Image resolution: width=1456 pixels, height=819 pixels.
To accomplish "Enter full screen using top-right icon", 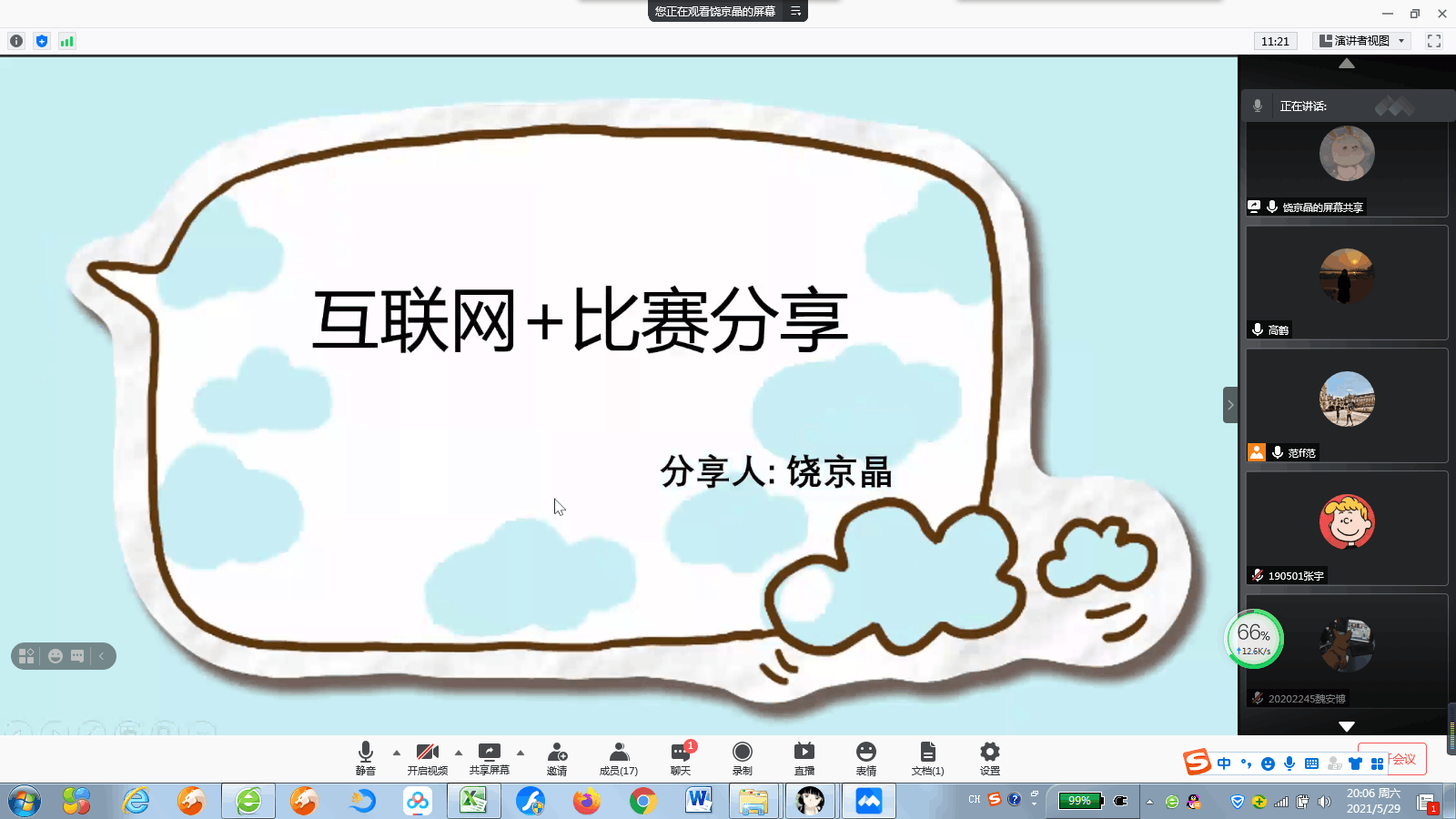I will pos(1434,41).
